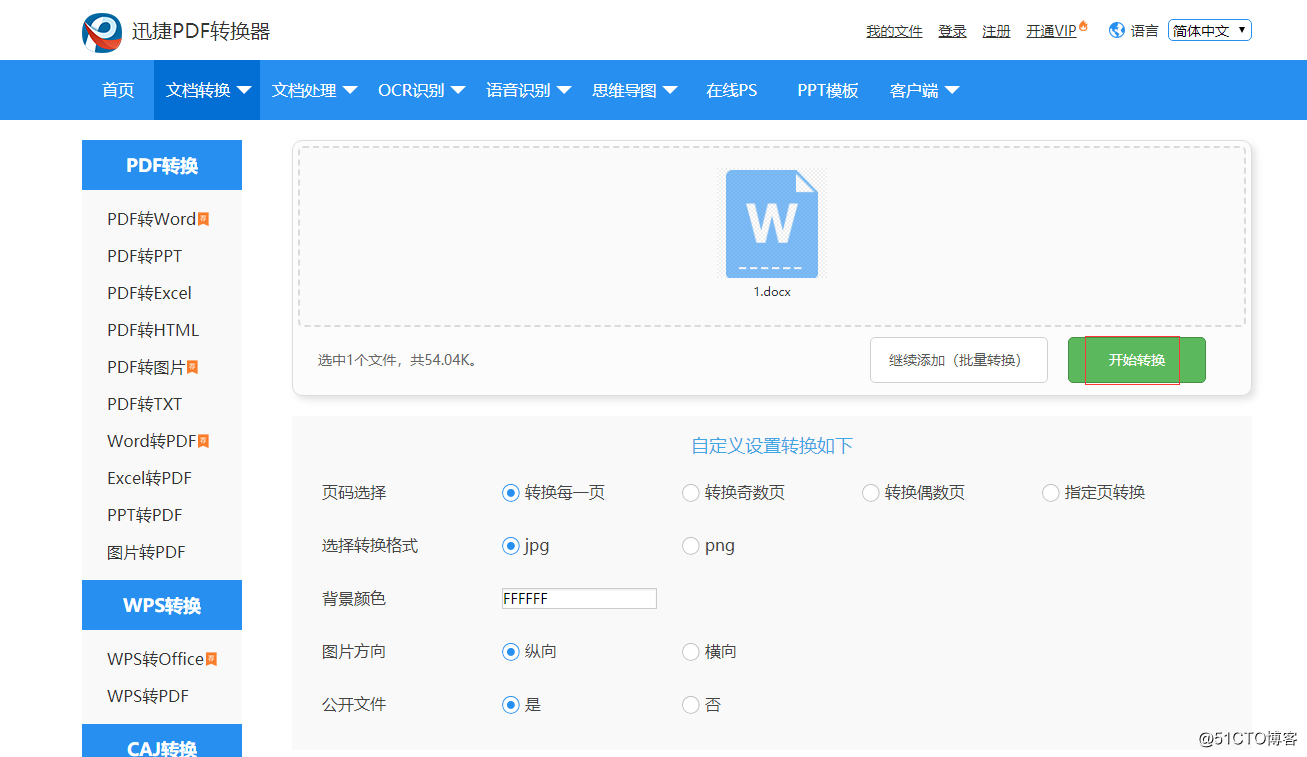Image resolution: width=1307 pixels, height=757 pixels.
Task: Open Excel转PDF in sidebar
Action: pyautogui.click(x=149, y=478)
